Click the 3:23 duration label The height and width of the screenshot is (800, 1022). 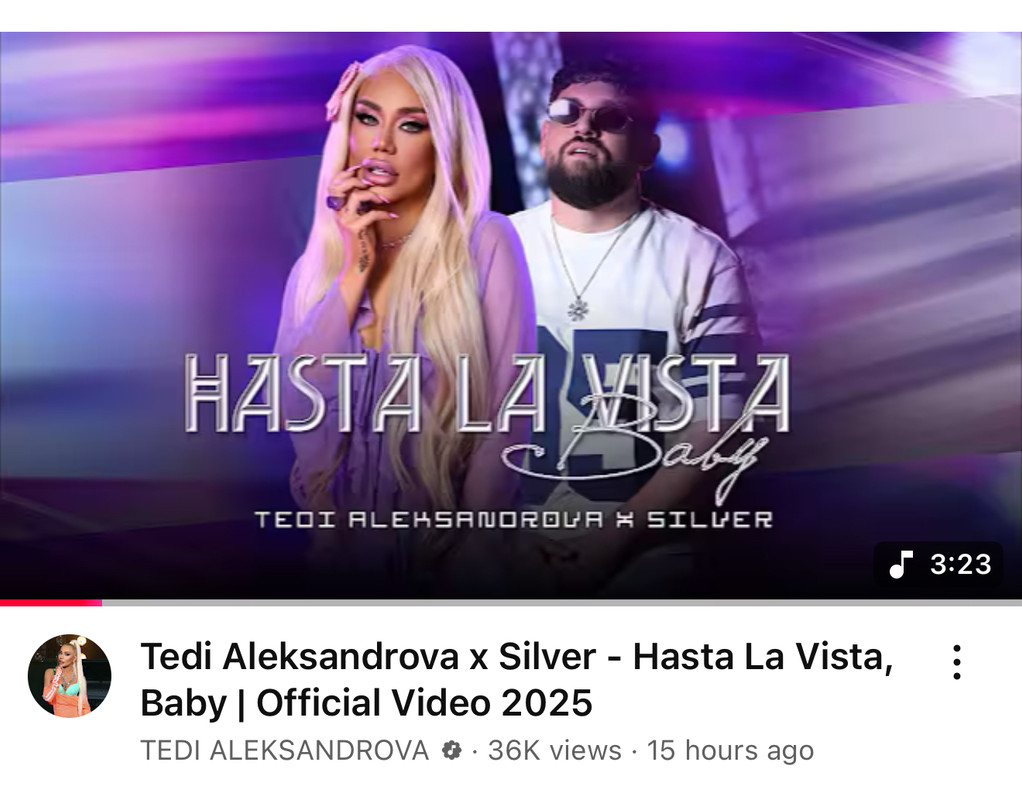(961, 565)
